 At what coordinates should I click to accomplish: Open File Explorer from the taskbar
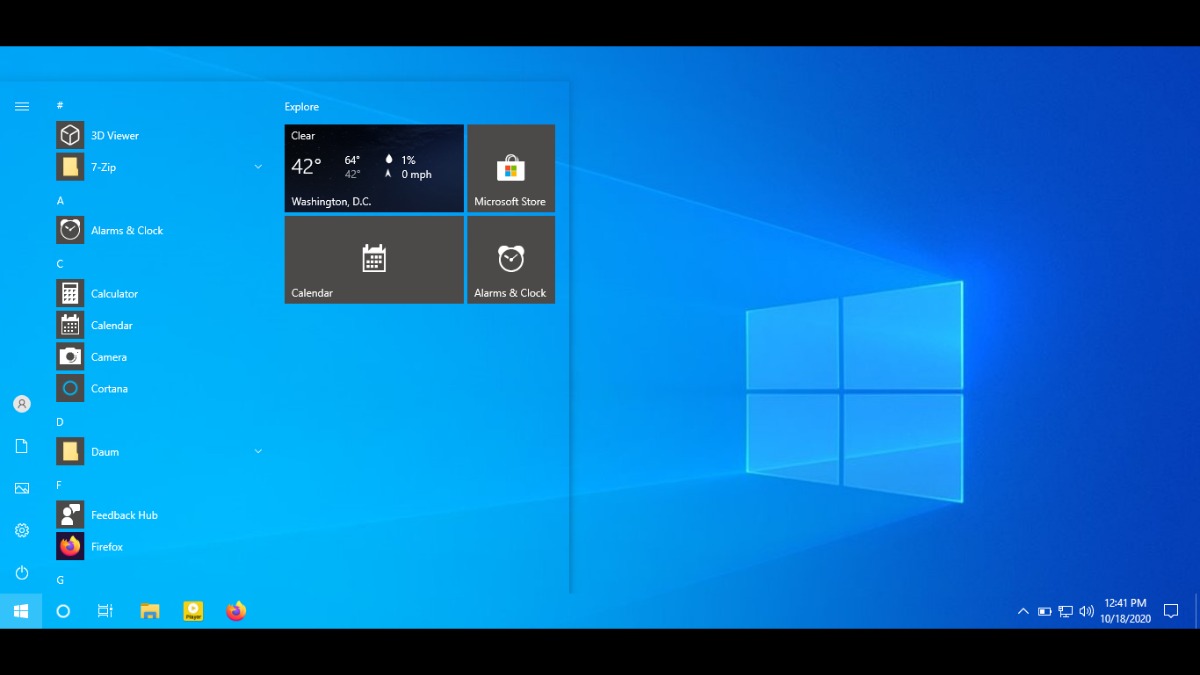click(149, 610)
